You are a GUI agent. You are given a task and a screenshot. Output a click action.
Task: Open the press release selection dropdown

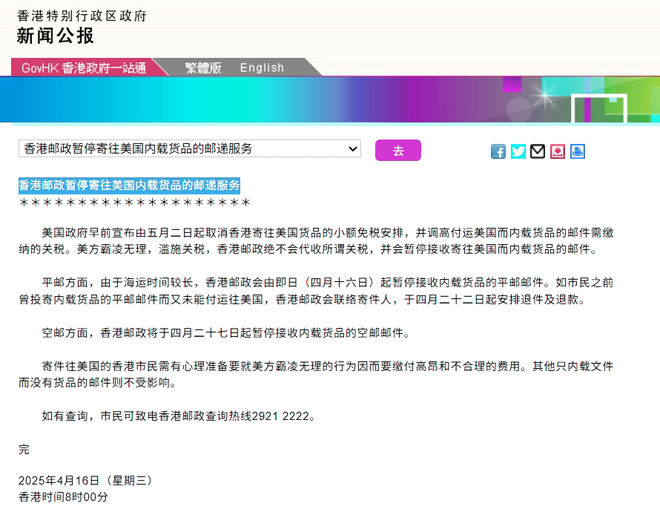click(189, 149)
